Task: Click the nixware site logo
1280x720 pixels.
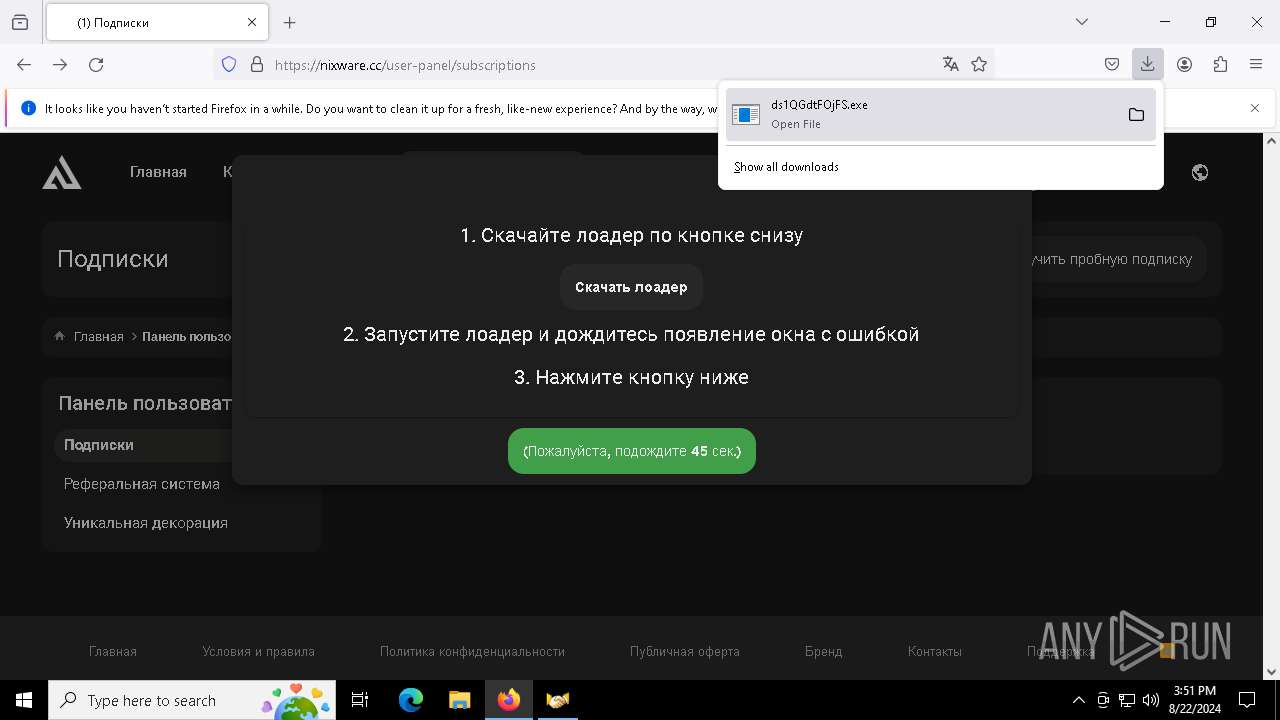Action: 62,172
